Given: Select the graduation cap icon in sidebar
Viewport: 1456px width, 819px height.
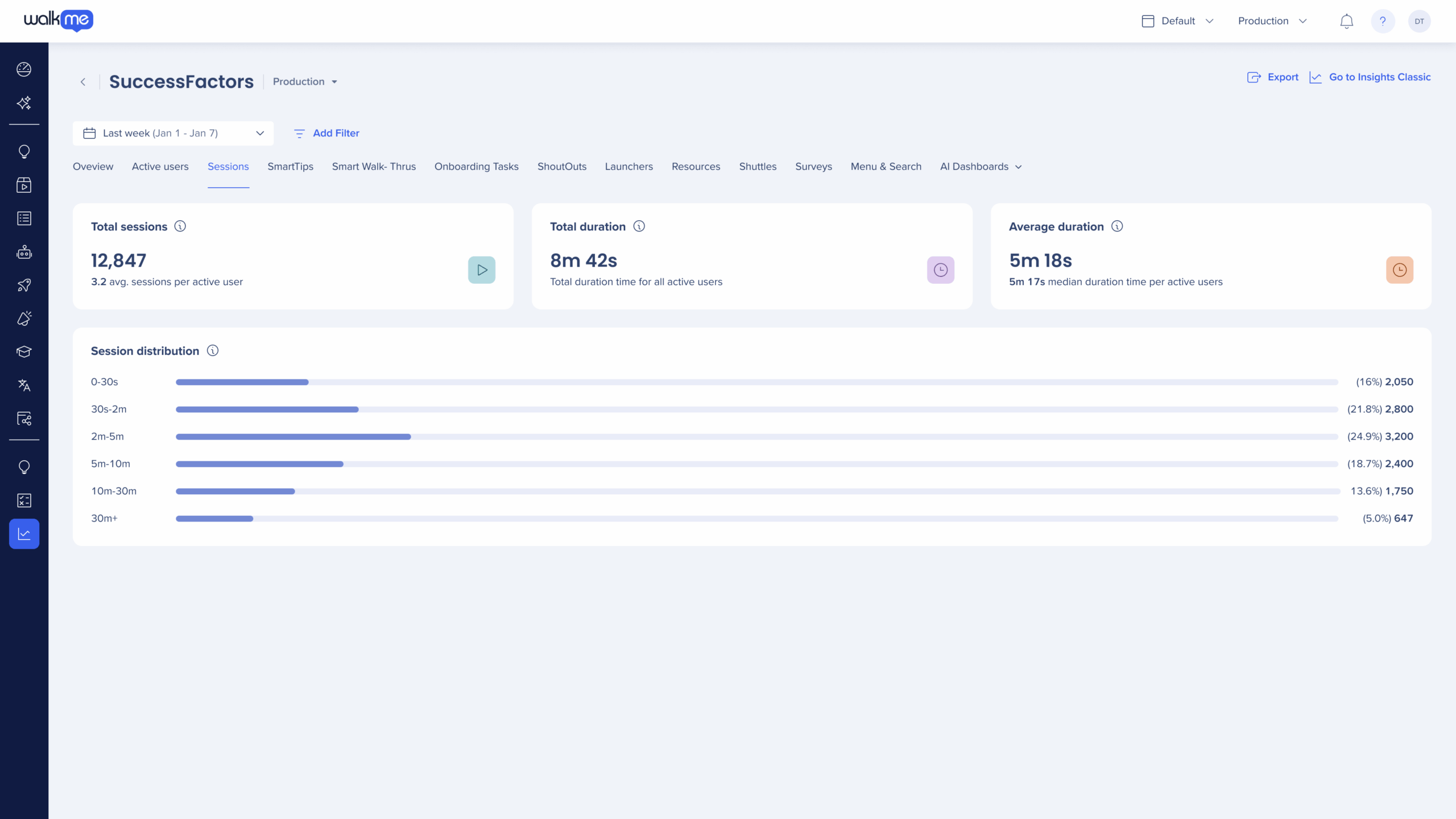Looking at the screenshot, I should (24, 352).
